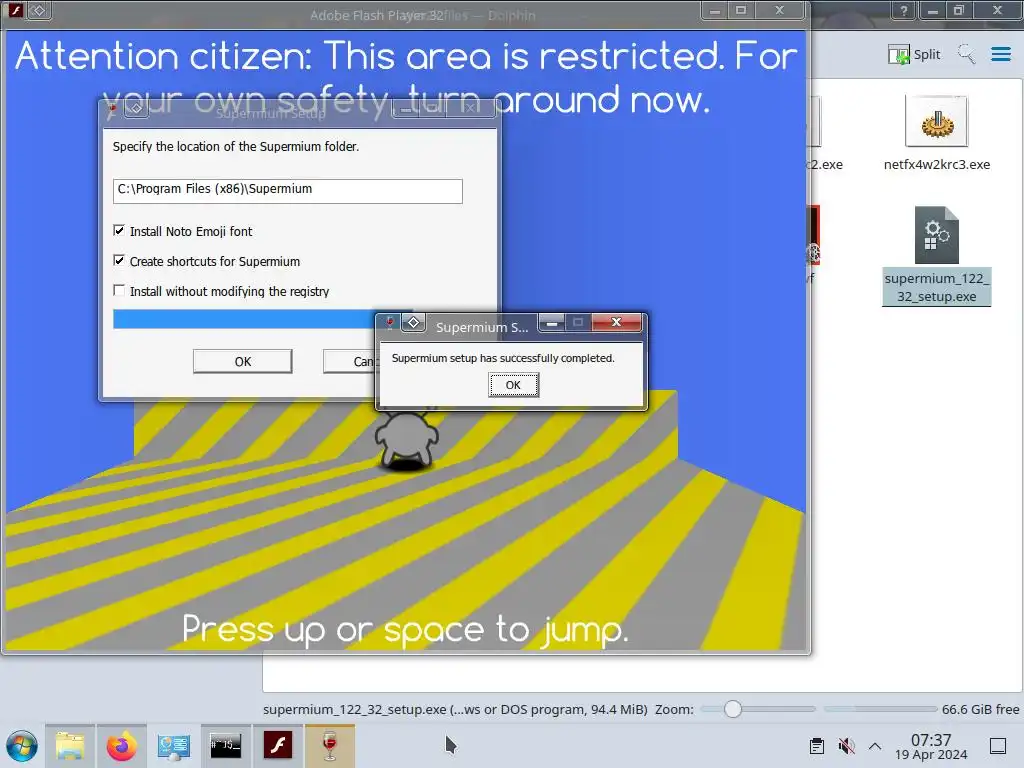The height and width of the screenshot is (768, 1024).
Task: Click the supermium_122_32_setup.exe file label
Action: click(x=936, y=287)
